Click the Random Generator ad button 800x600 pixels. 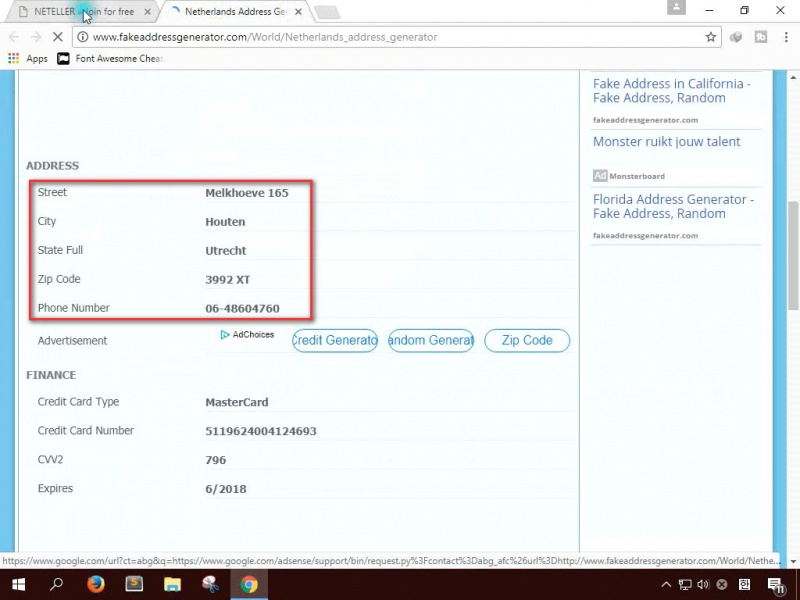[431, 340]
